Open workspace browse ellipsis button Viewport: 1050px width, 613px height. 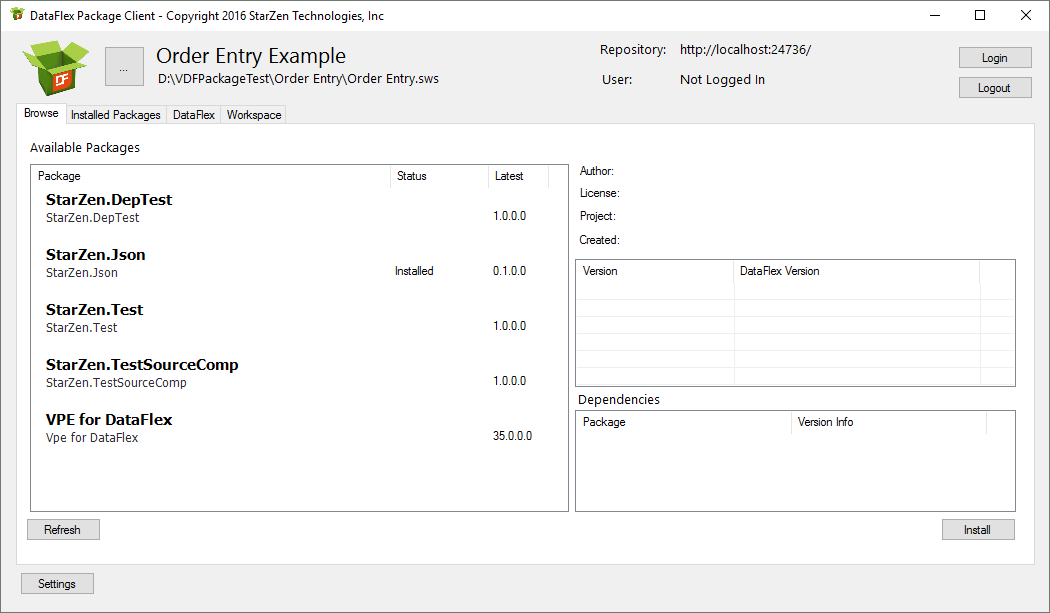(x=124, y=66)
